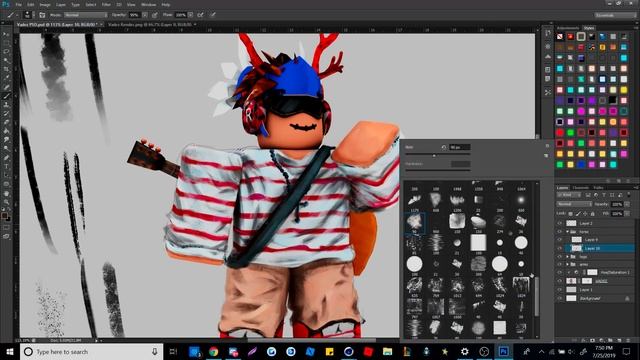Toggle the Brush panel from options bar
This screenshot has height=360, width=640.
(42, 15)
